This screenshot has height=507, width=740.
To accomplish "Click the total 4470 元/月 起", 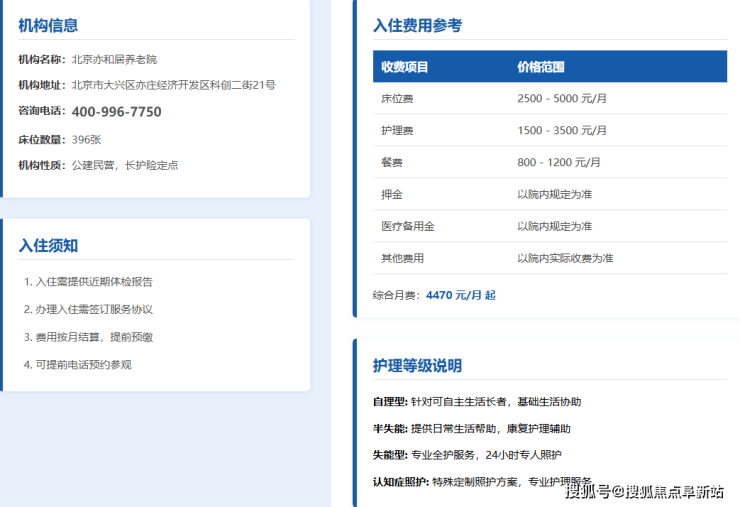I will [461, 296].
